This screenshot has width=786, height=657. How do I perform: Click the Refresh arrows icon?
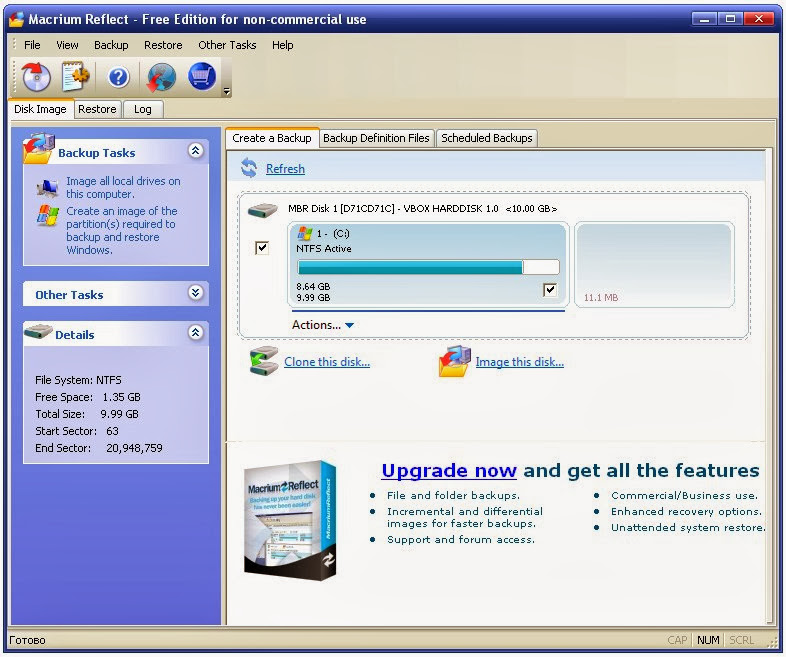[x=249, y=168]
